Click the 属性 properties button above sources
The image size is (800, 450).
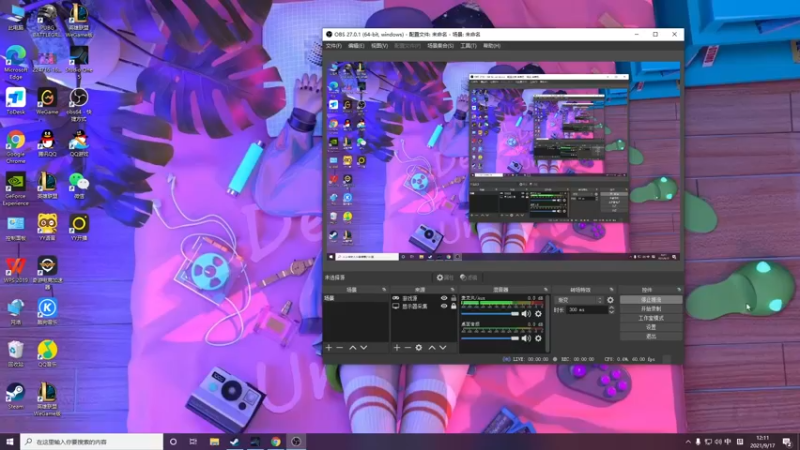coord(445,278)
